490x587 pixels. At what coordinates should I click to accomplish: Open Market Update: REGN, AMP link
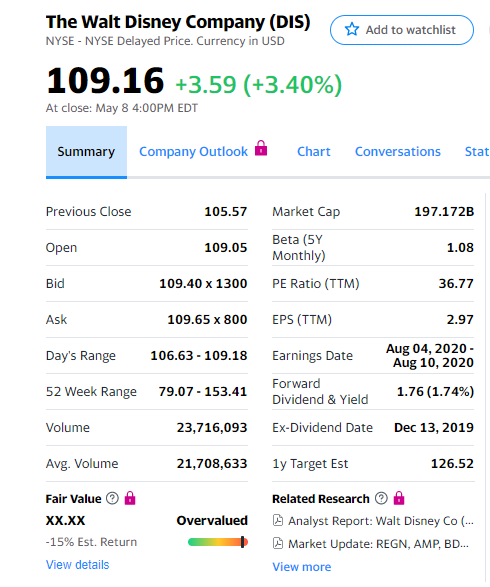(378, 544)
